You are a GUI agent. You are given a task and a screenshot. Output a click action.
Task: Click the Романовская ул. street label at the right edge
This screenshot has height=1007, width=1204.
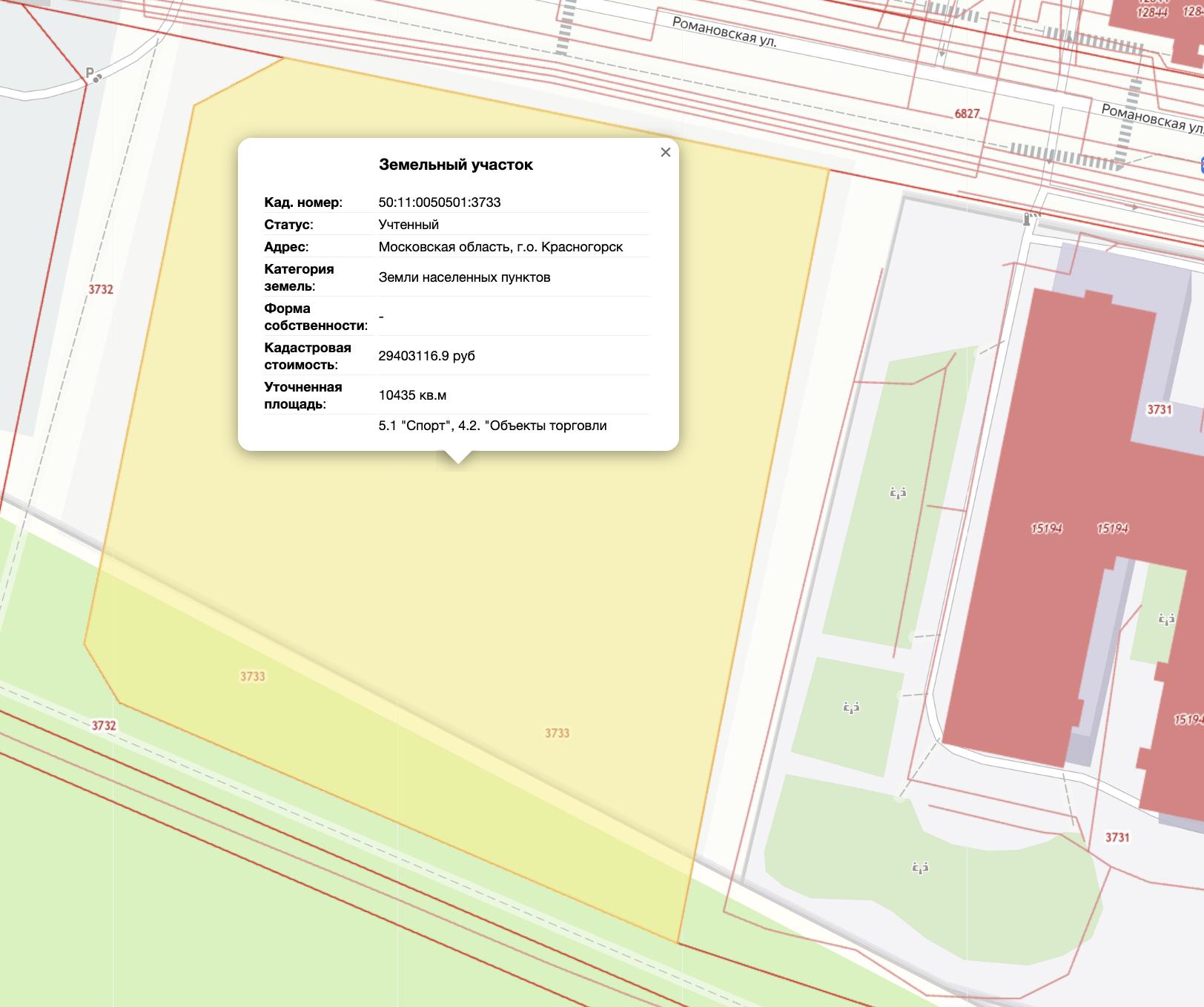point(1152,119)
